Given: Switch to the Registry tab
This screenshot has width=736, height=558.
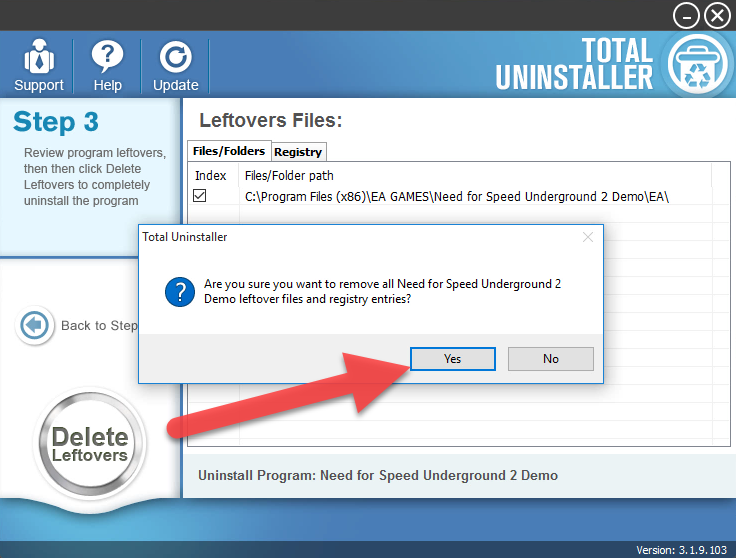Looking at the screenshot, I should [298, 152].
